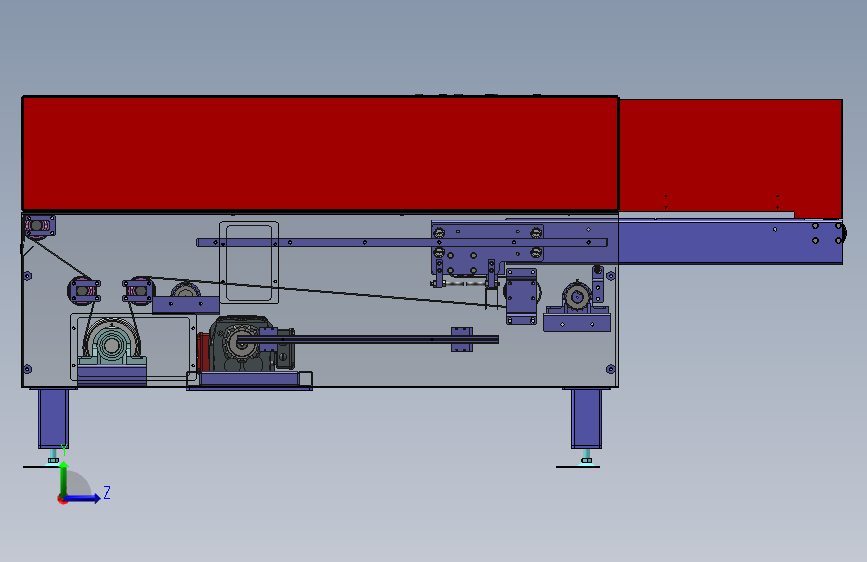Select the bearing unit in the top-left corner
867x562 pixels.
pos(39,226)
